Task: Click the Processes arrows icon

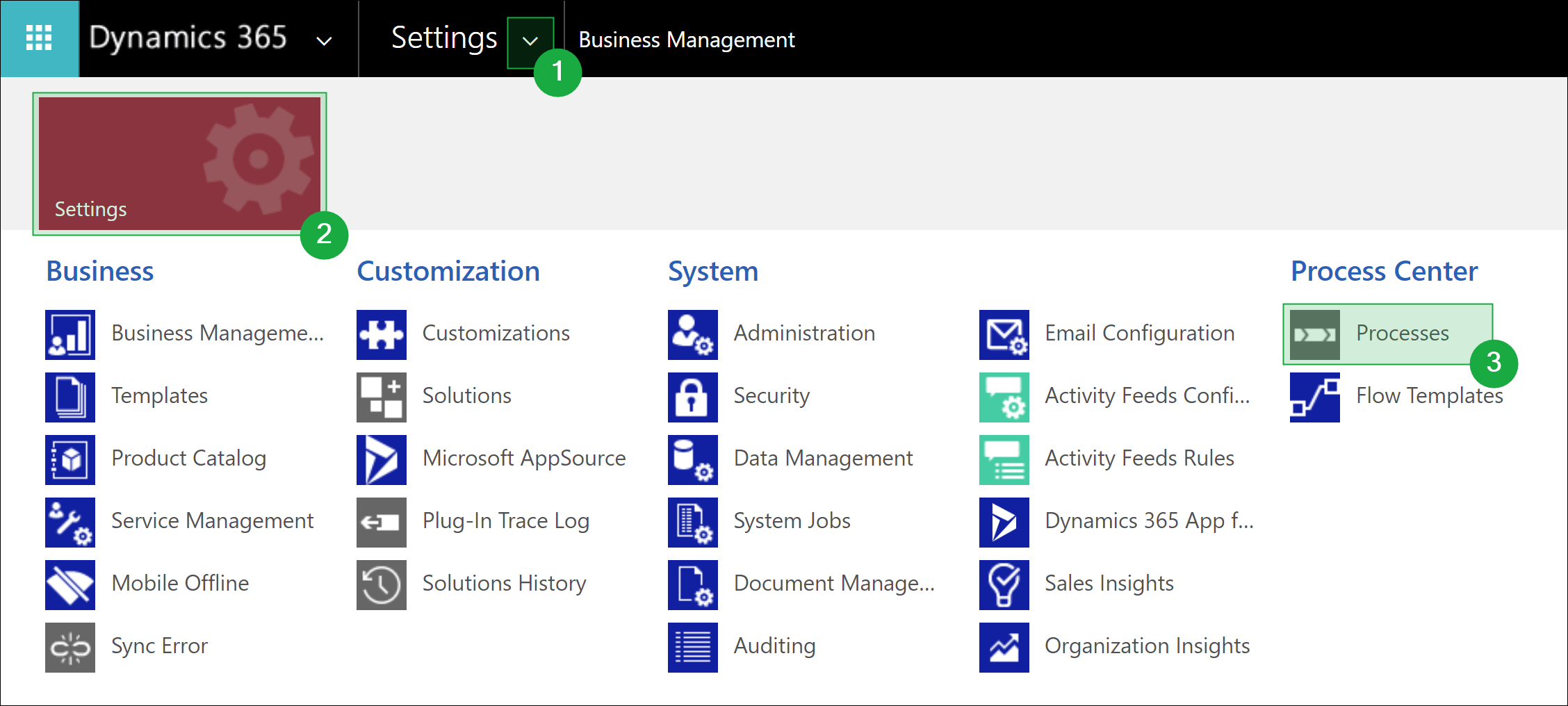Action: [x=1315, y=335]
